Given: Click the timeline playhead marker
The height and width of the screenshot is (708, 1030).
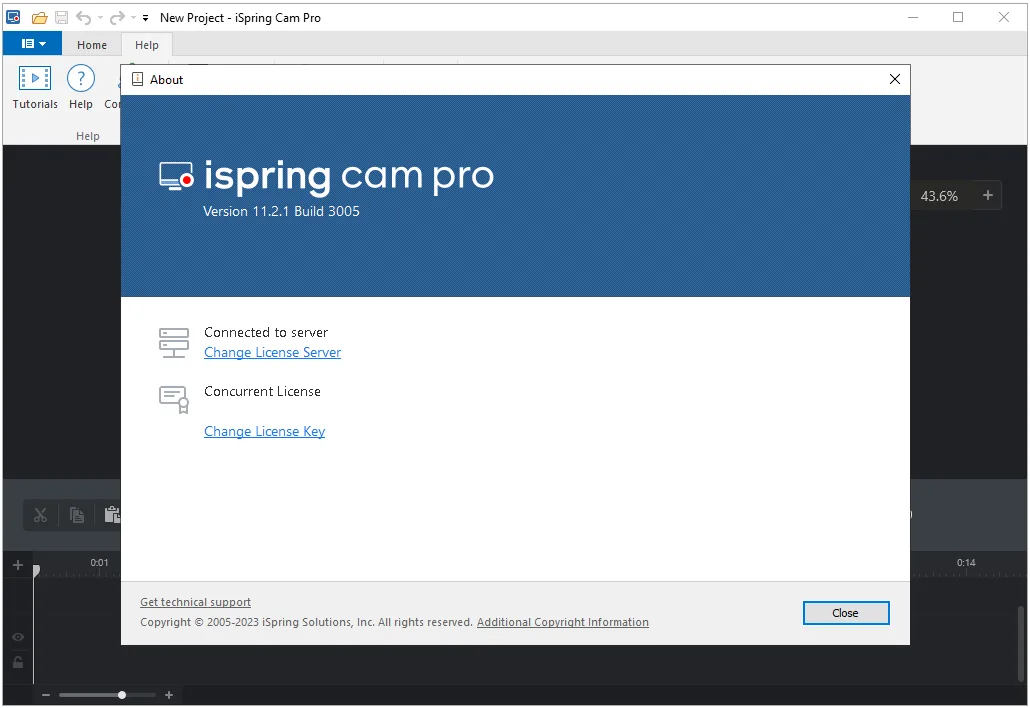Looking at the screenshot, I should pyautogui.click(x=36, y=570).
